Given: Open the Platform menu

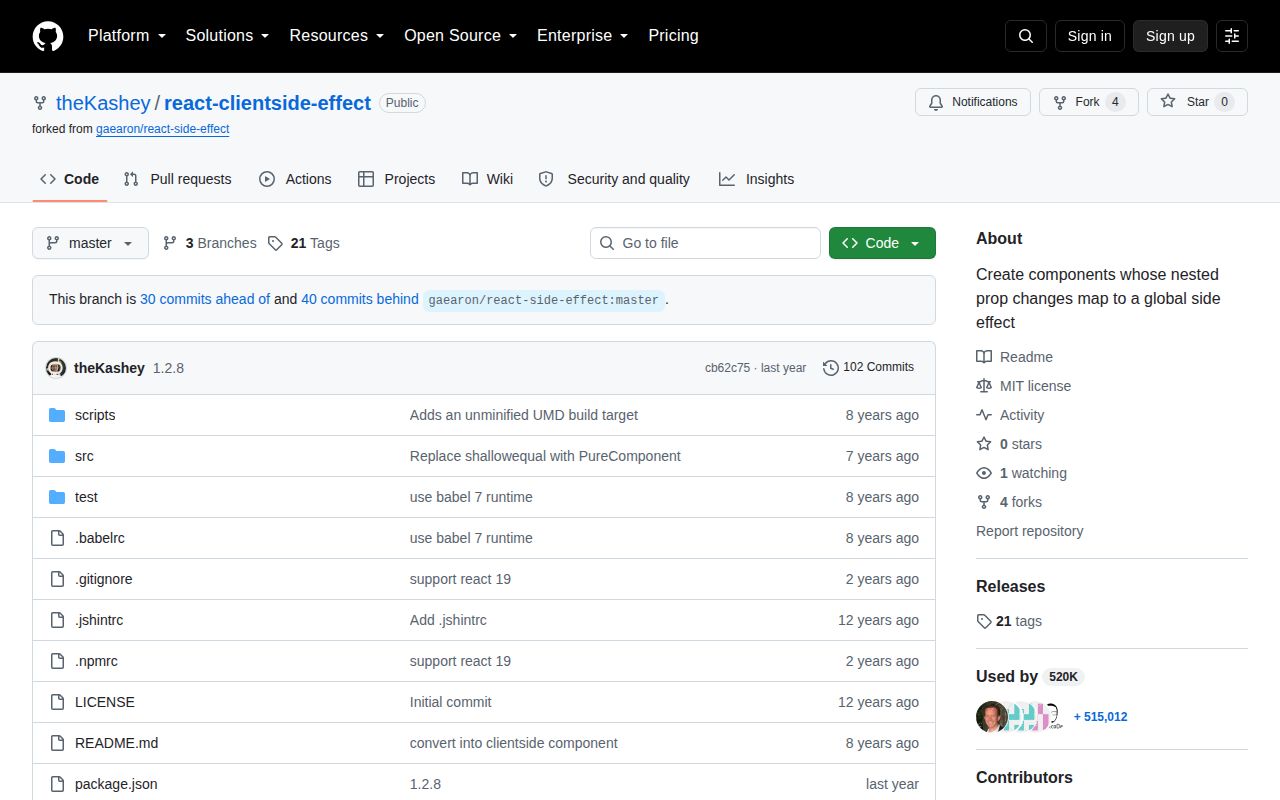Looking at the screenshot, I should coord(126,35).
